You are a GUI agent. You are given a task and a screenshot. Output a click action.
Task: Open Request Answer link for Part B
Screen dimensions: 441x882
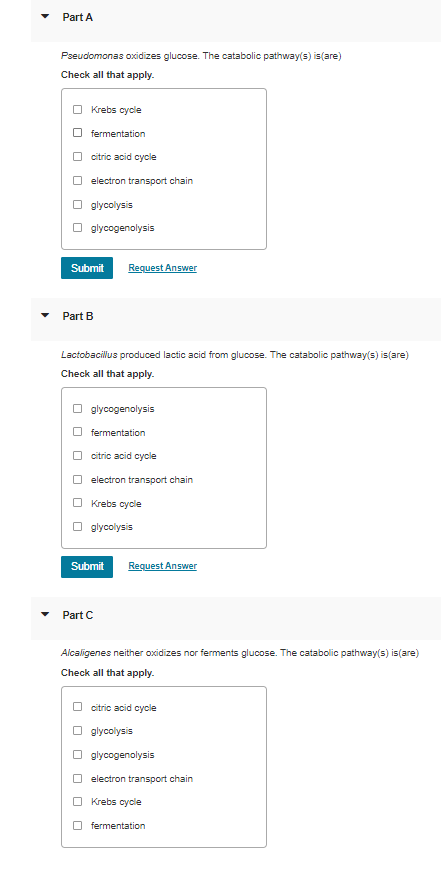163,566
